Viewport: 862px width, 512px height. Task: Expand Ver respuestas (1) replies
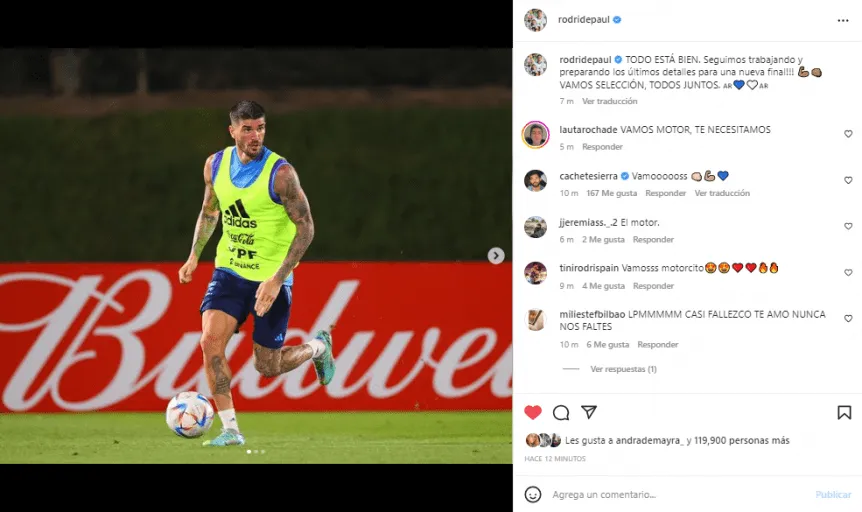(x=623, y=369)
